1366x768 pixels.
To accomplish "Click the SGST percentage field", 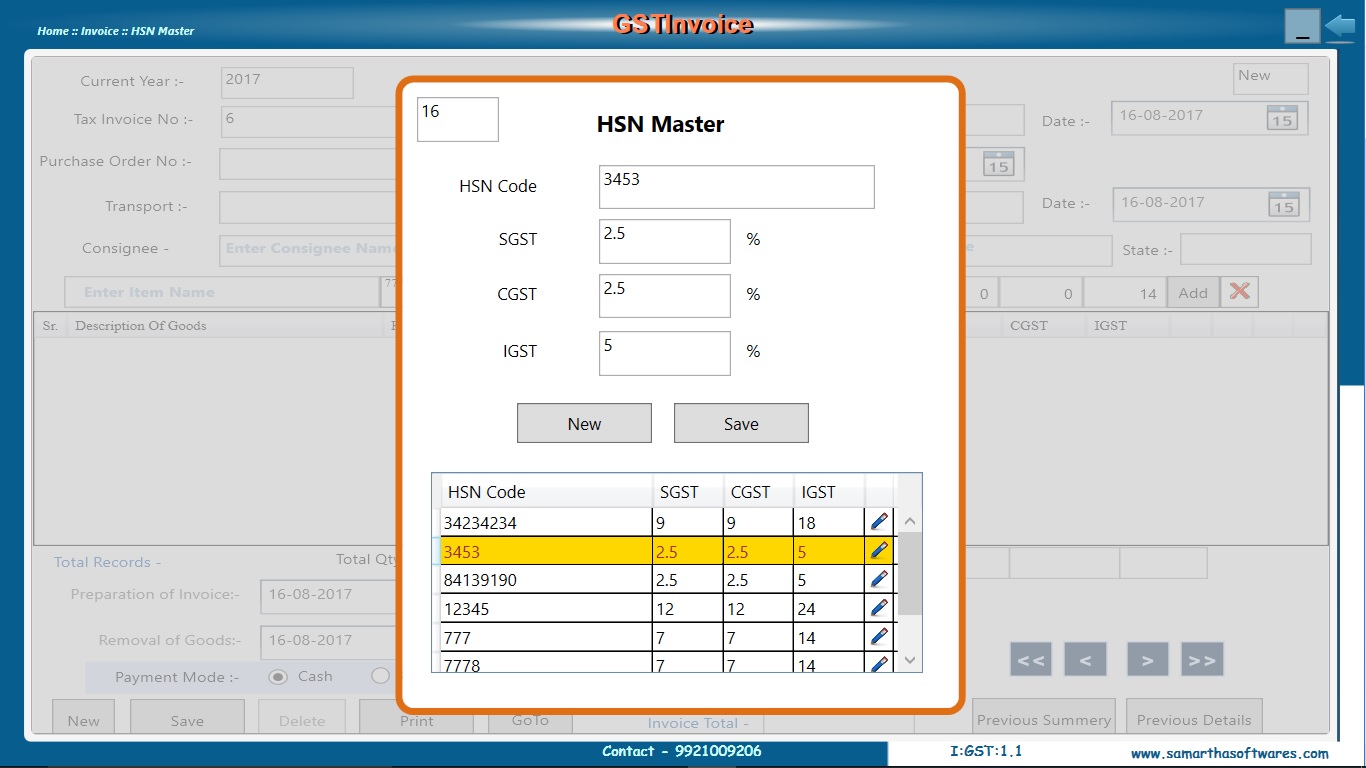I will point(665,241).
